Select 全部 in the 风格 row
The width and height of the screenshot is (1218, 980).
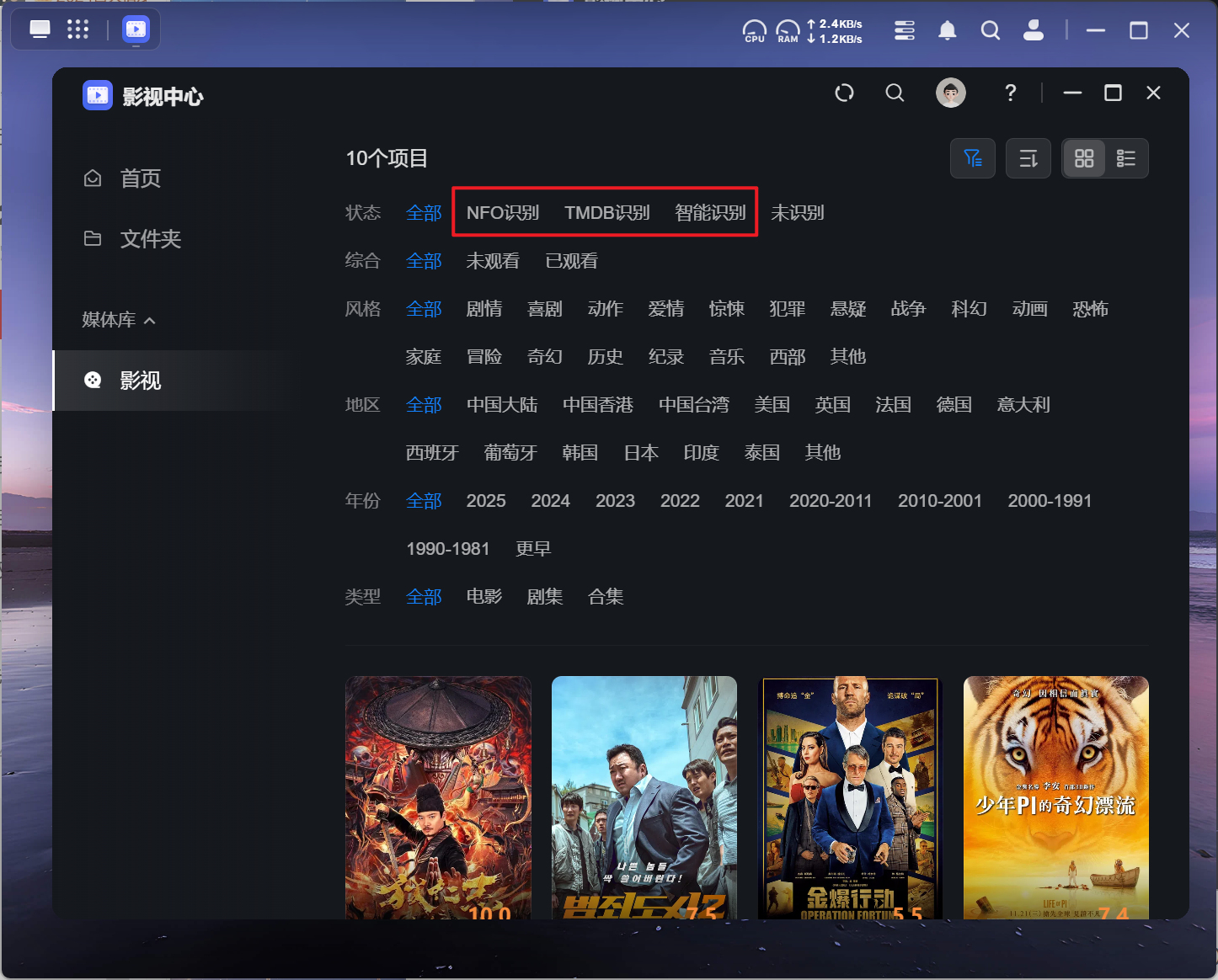(424, 309)
